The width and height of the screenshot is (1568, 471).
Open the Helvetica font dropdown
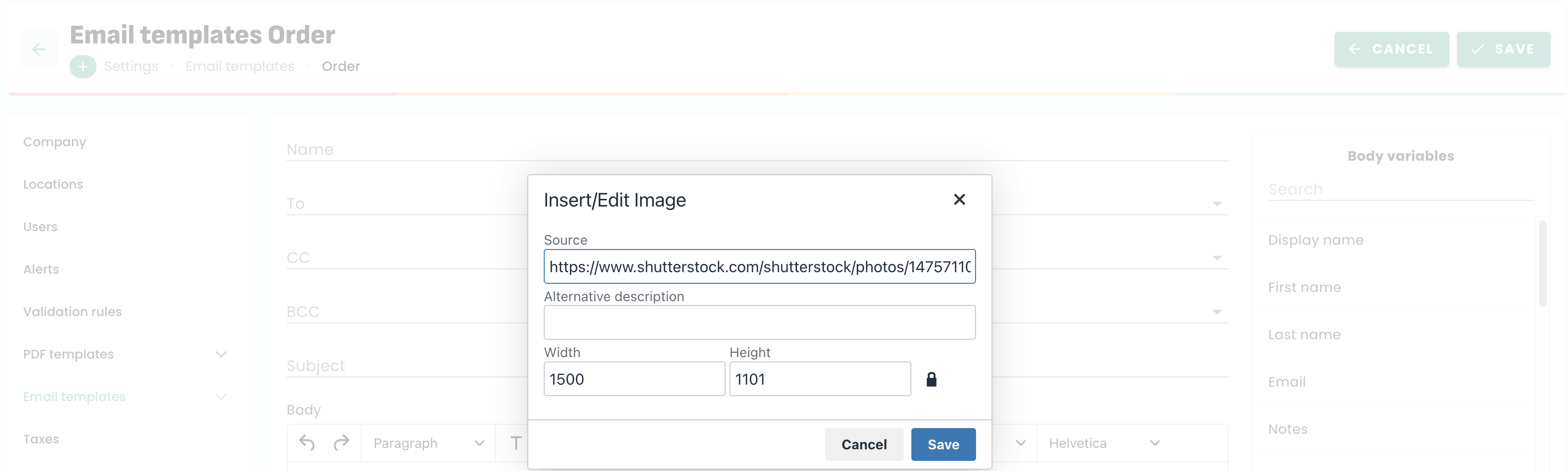coord(1103,443)
